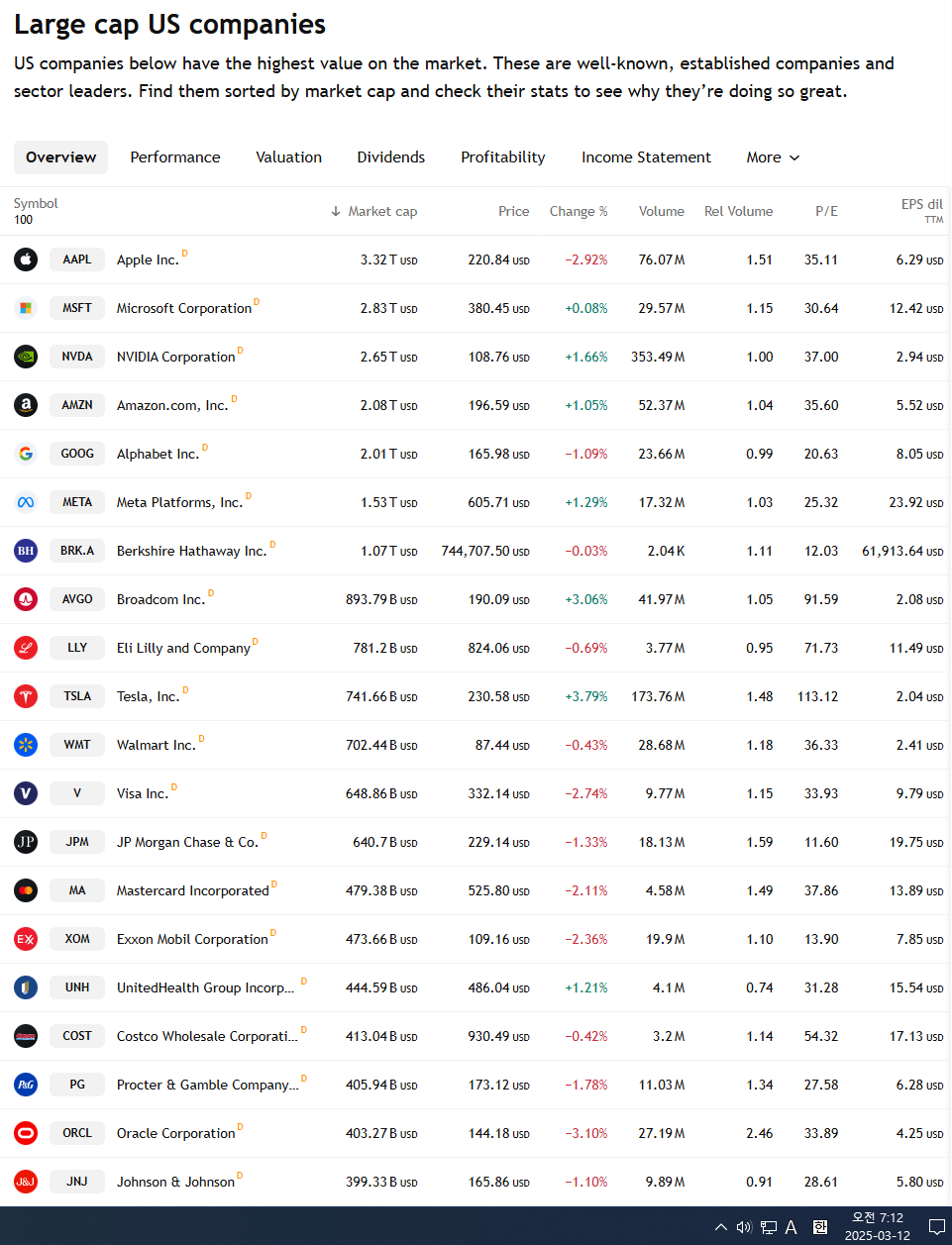952x1245 pixels.
Task: Click NVIDIA's 353.49 M volume value
Action: pyautogui.click(x=658, y=357)
